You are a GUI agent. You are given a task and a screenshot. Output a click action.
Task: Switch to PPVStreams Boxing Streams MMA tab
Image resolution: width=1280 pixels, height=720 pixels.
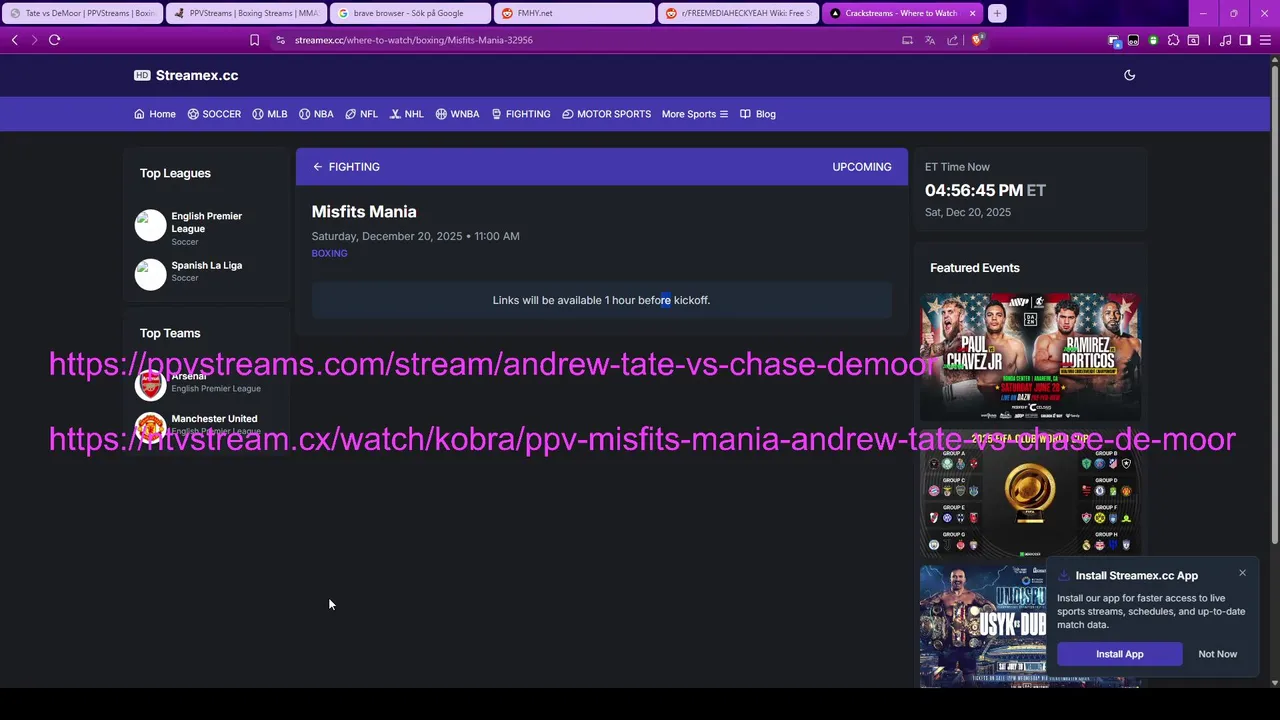point(246,13)
